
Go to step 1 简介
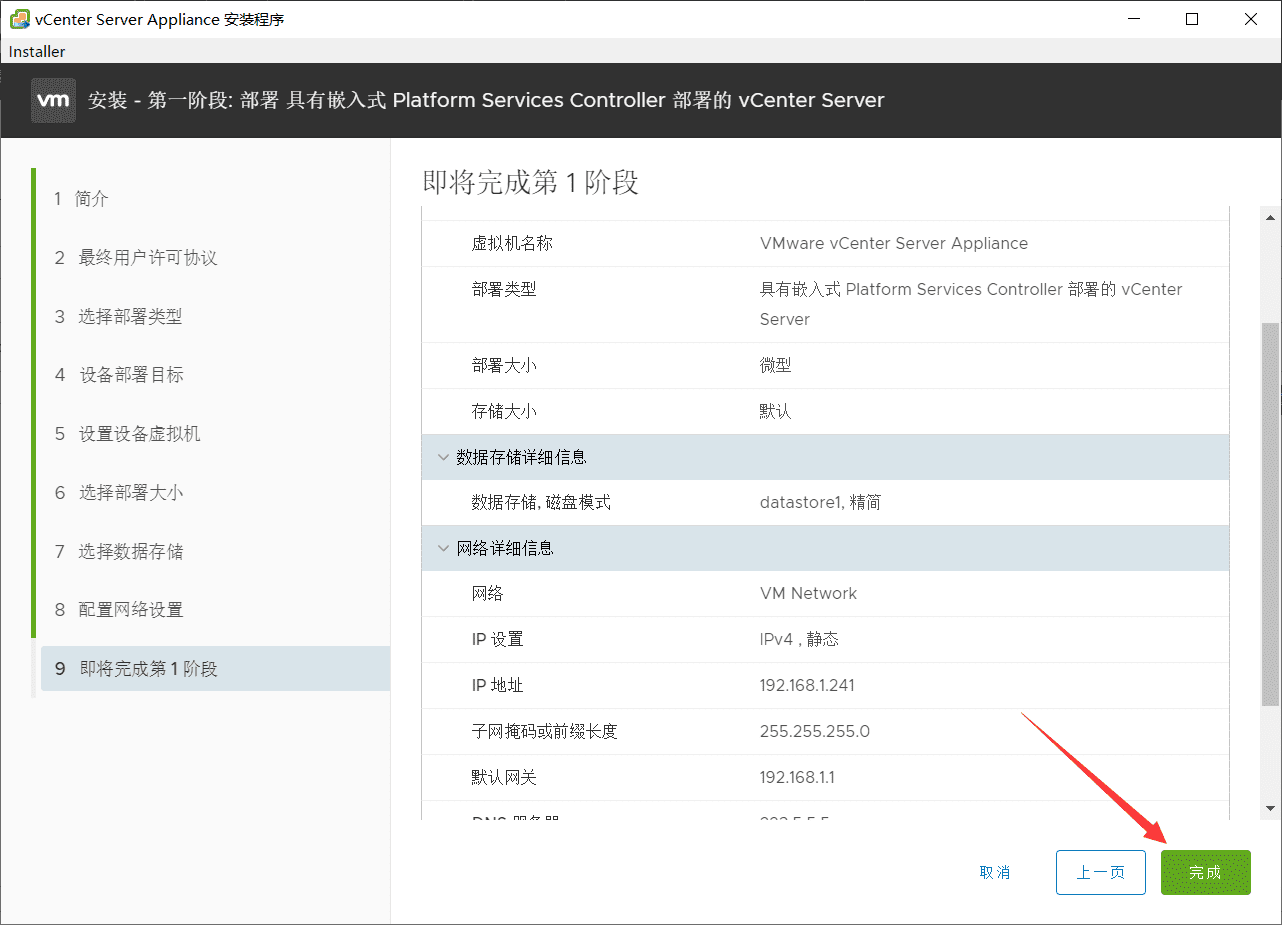click(82, 199)
